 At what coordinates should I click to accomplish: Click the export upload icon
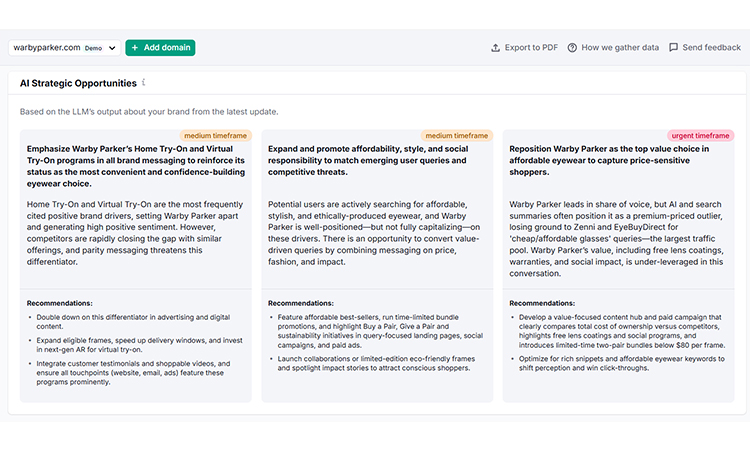(496, 48)
